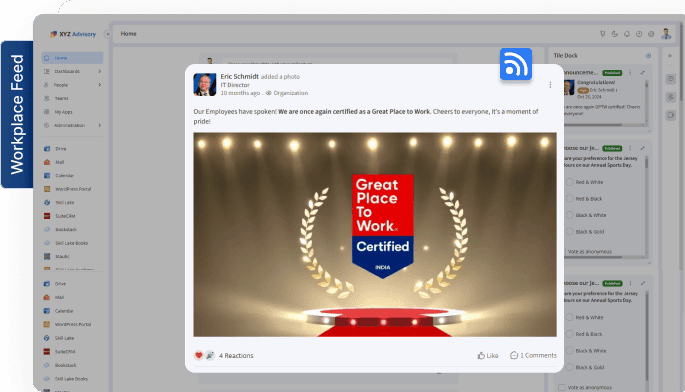Viewport: 685px width, 392px height.
Task: Select Red & White in the second poll tile
Action: (x=570, y=317)
